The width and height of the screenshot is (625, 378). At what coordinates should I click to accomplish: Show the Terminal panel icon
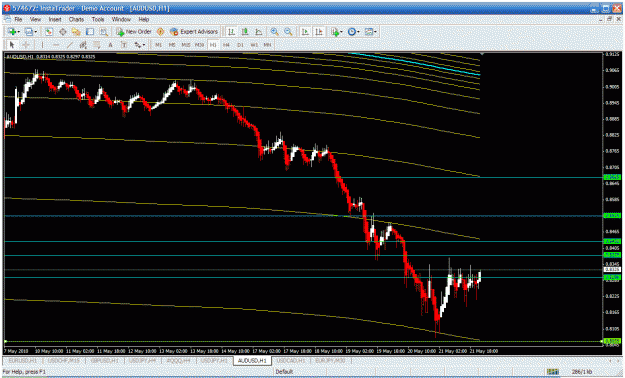90,32
